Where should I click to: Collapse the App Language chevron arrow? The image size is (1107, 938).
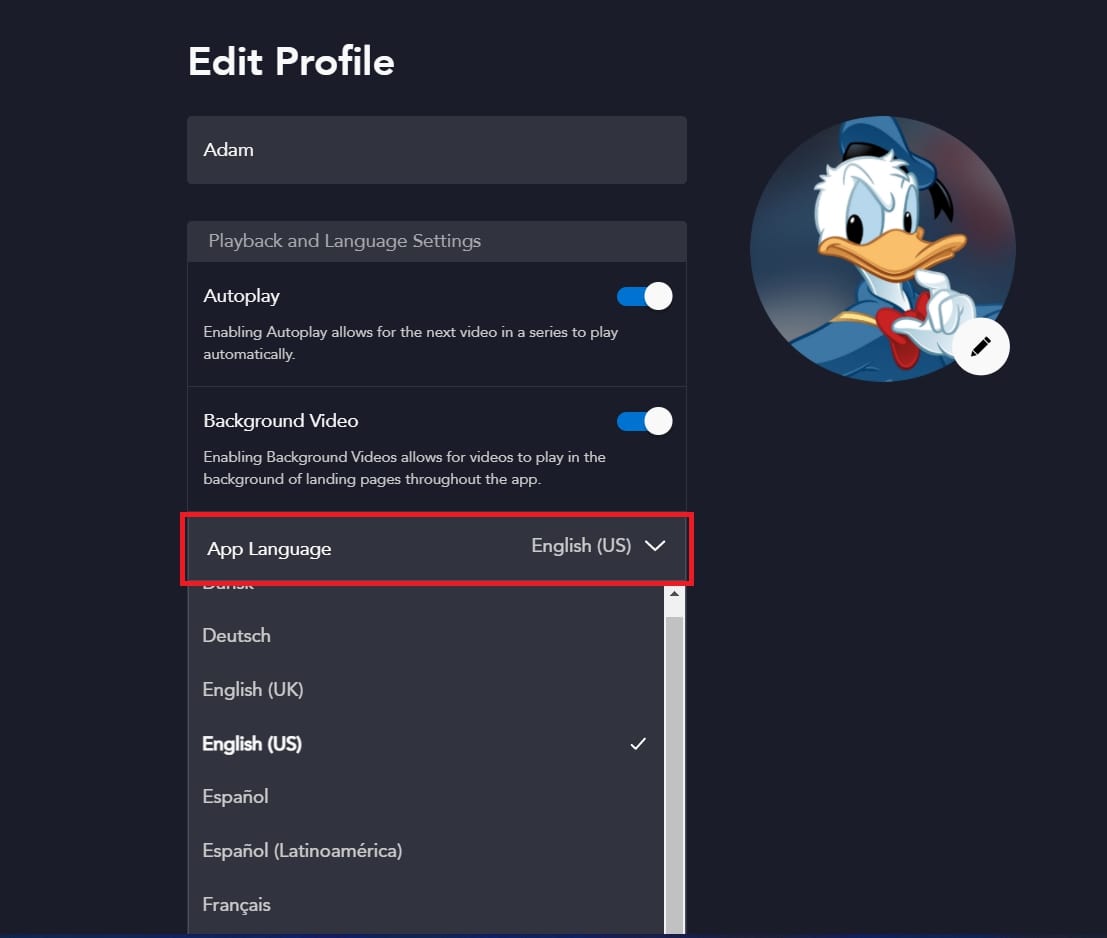click(x=655, y=546)
